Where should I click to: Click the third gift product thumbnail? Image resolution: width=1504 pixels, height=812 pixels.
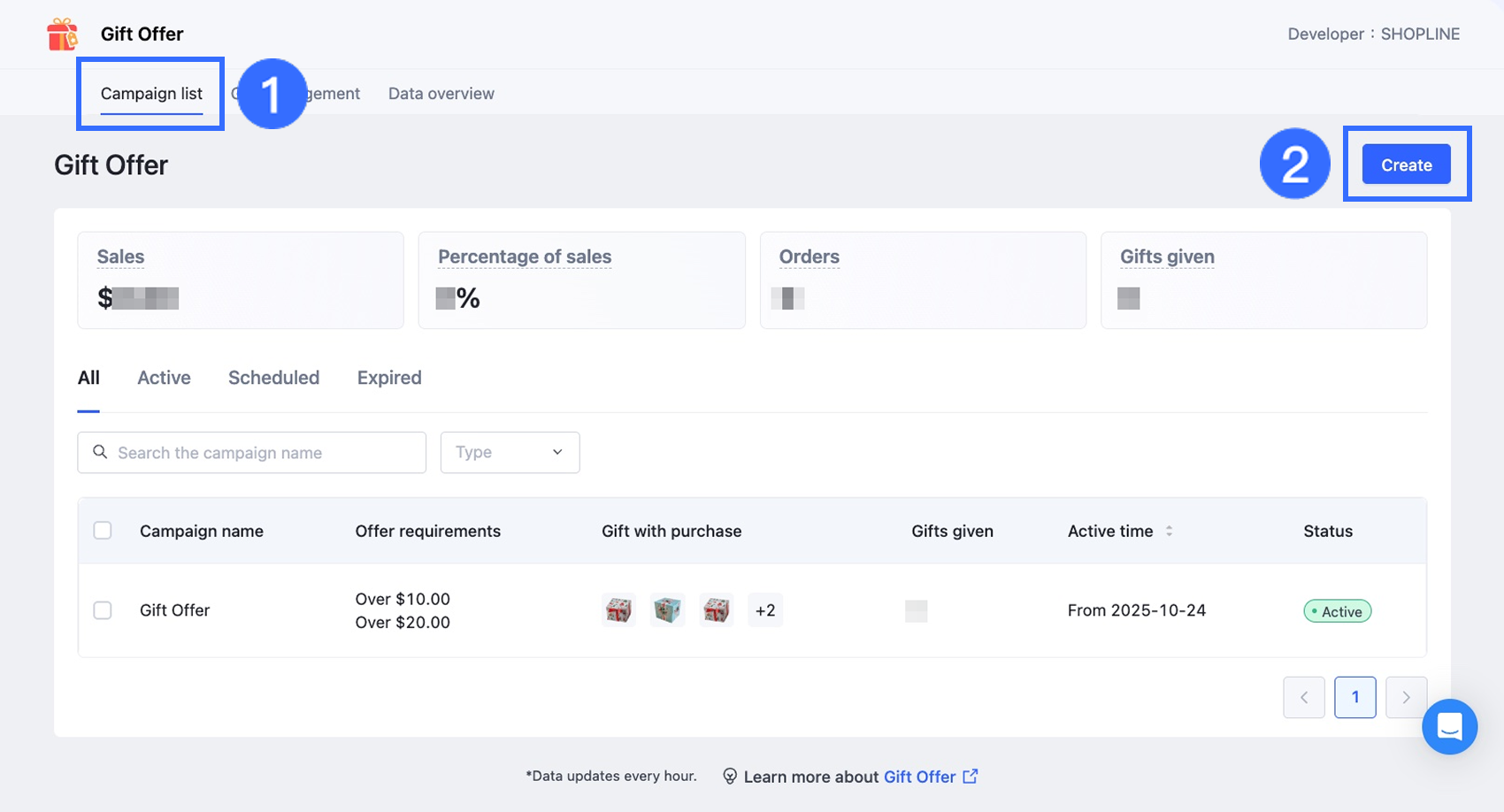[x=716, y=610]
